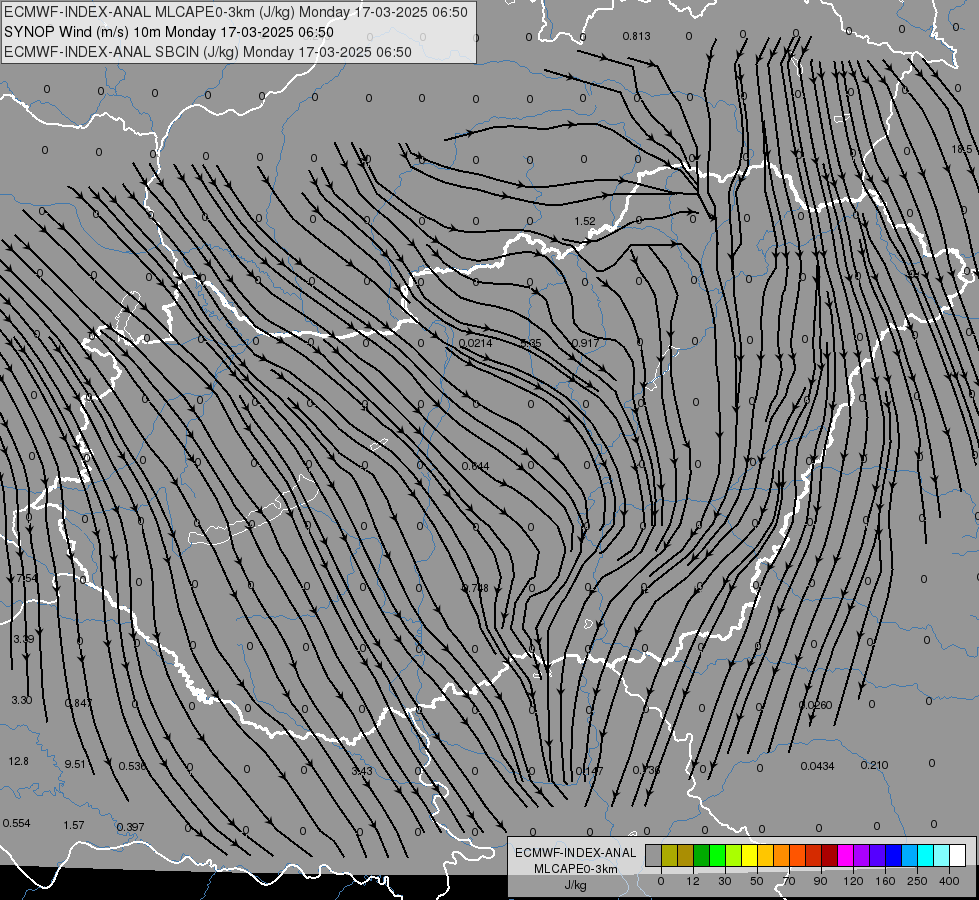Click the olive swatch above the 0 tick
Image resolution: width=979 pixels, height=900 pixels.
click(670, 855)
